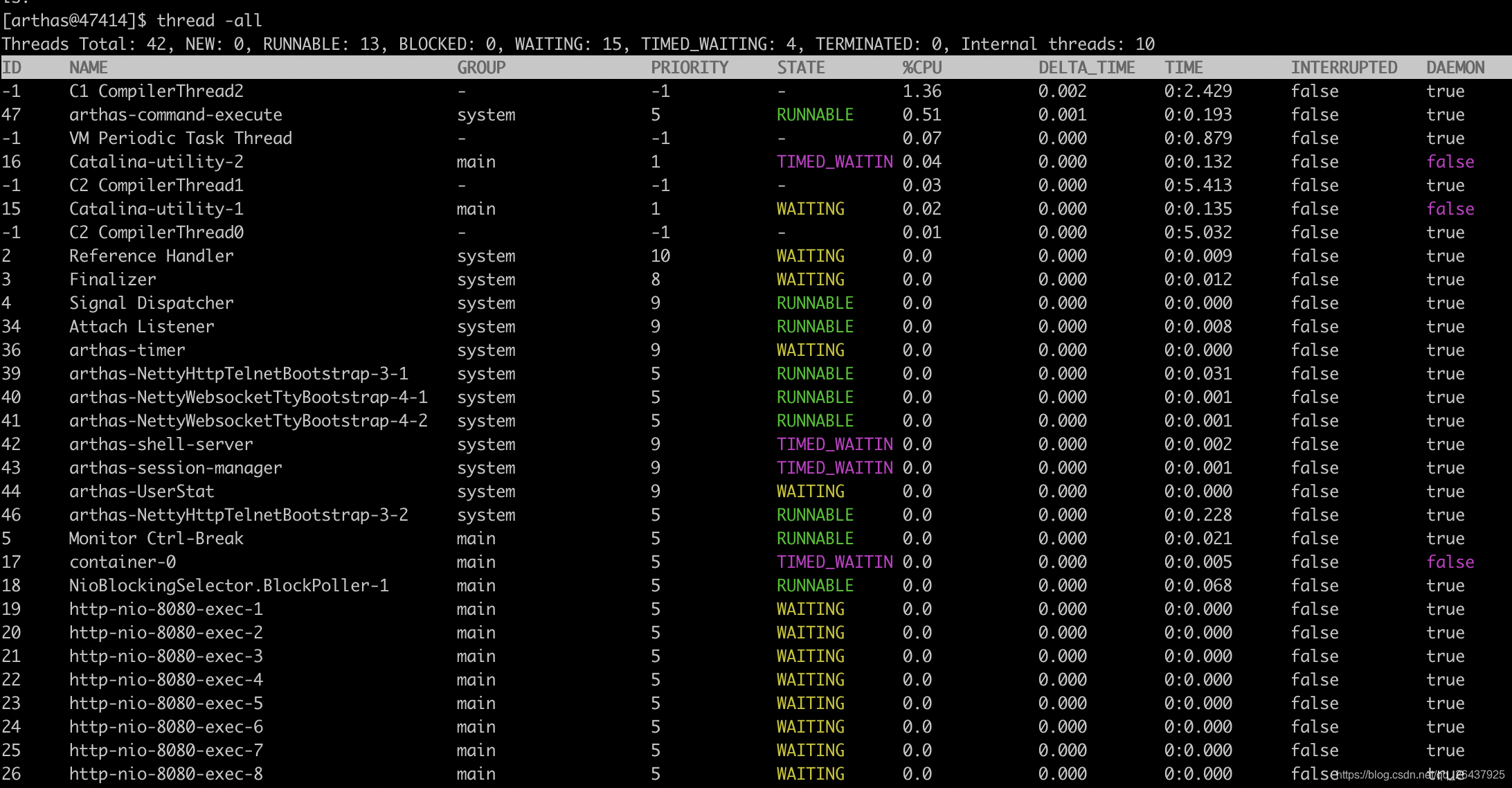The height and width of the screenshot is (788, 1512).
Task: Click the 'RUNNABLE: 13' summary text
Action: [x=321, y=44]
